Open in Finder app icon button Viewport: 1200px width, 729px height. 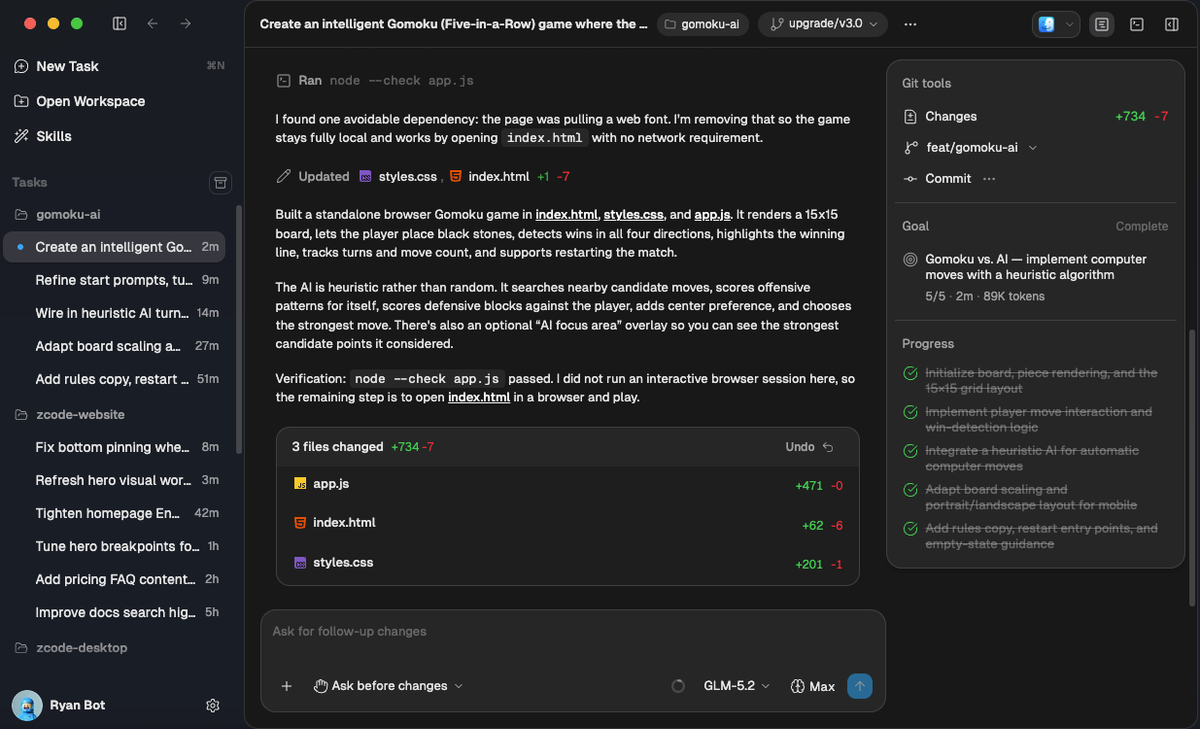[1047, 24]
